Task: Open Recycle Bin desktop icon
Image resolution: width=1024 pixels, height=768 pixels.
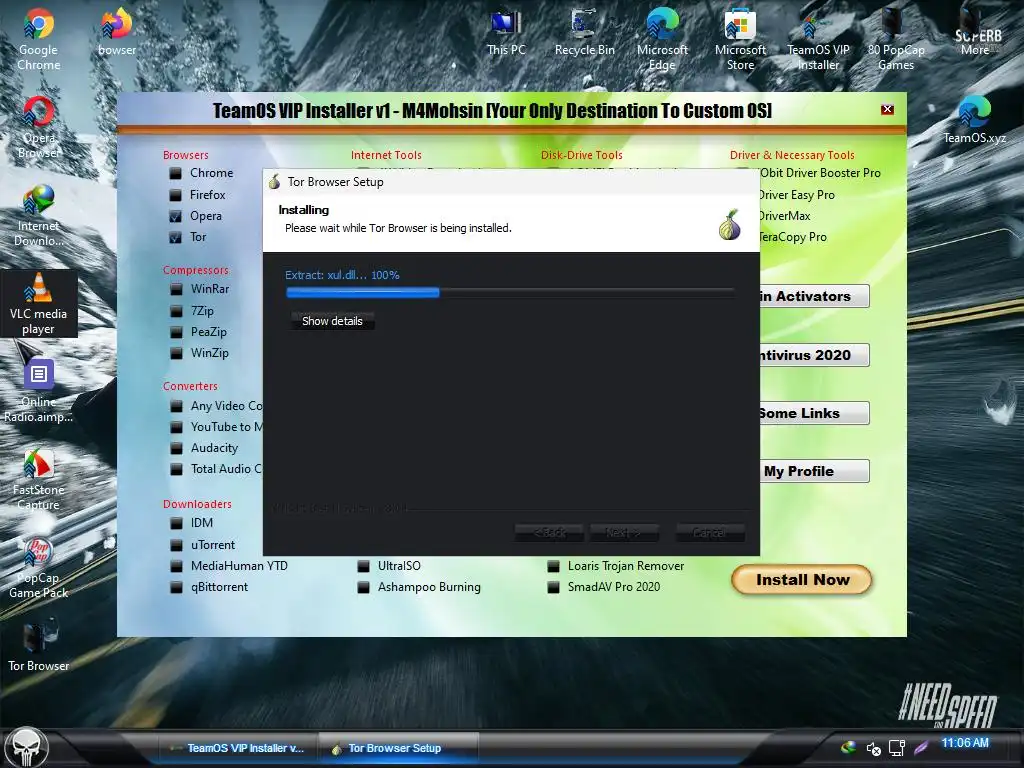Action: tap(584, 31)
